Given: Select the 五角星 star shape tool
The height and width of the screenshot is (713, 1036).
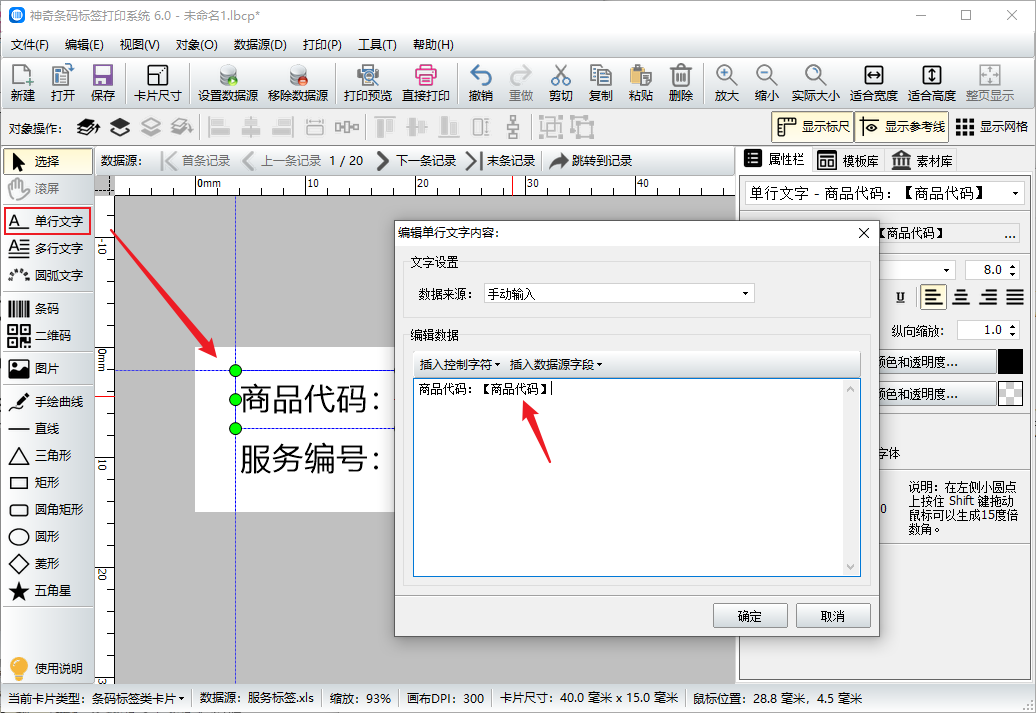Looking at the screenshot, I should click(x=45, y=591).
